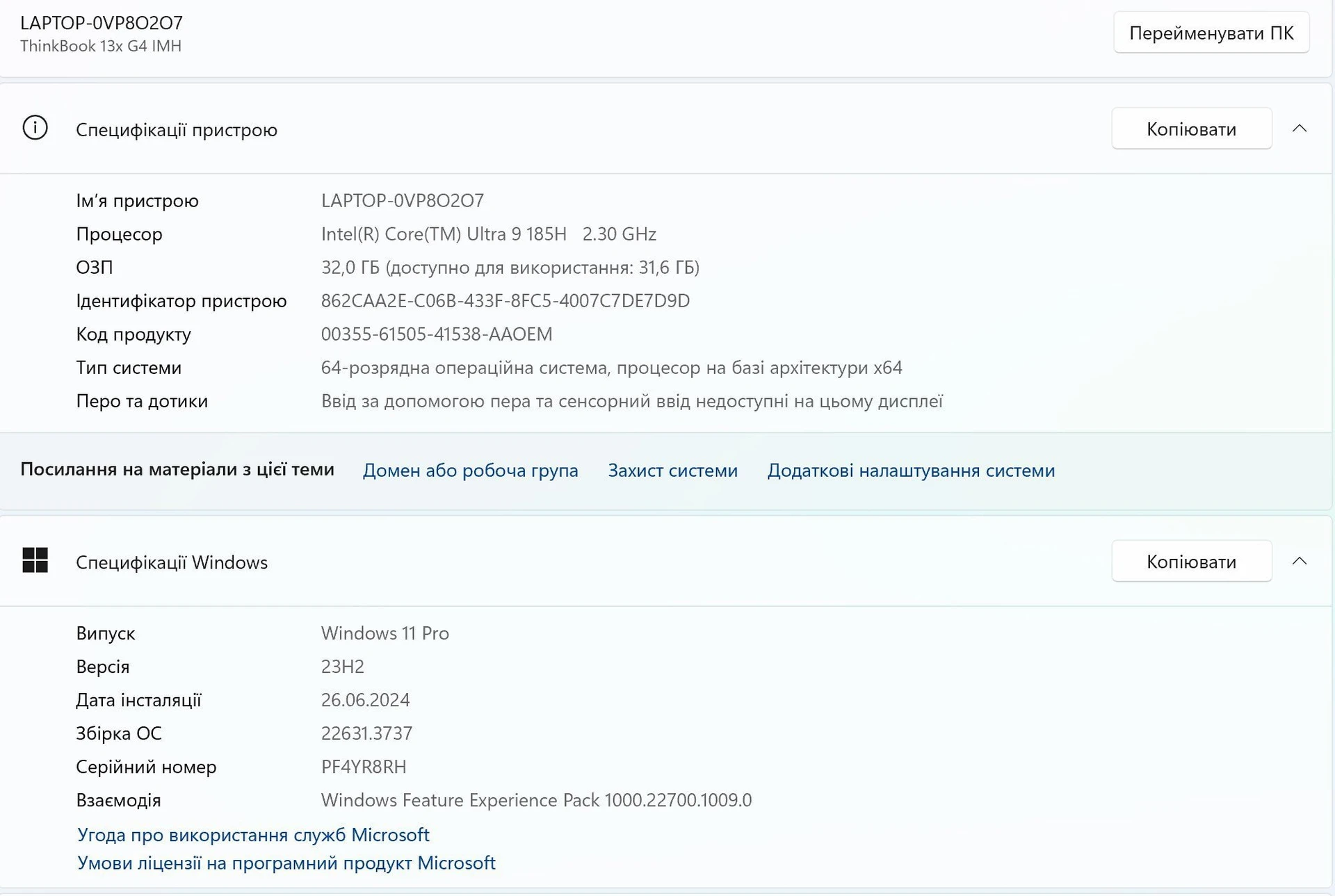Open Додаткові налаштування системи link
This screenshot has height=896, width=1335.
click(x=911, y=471)
